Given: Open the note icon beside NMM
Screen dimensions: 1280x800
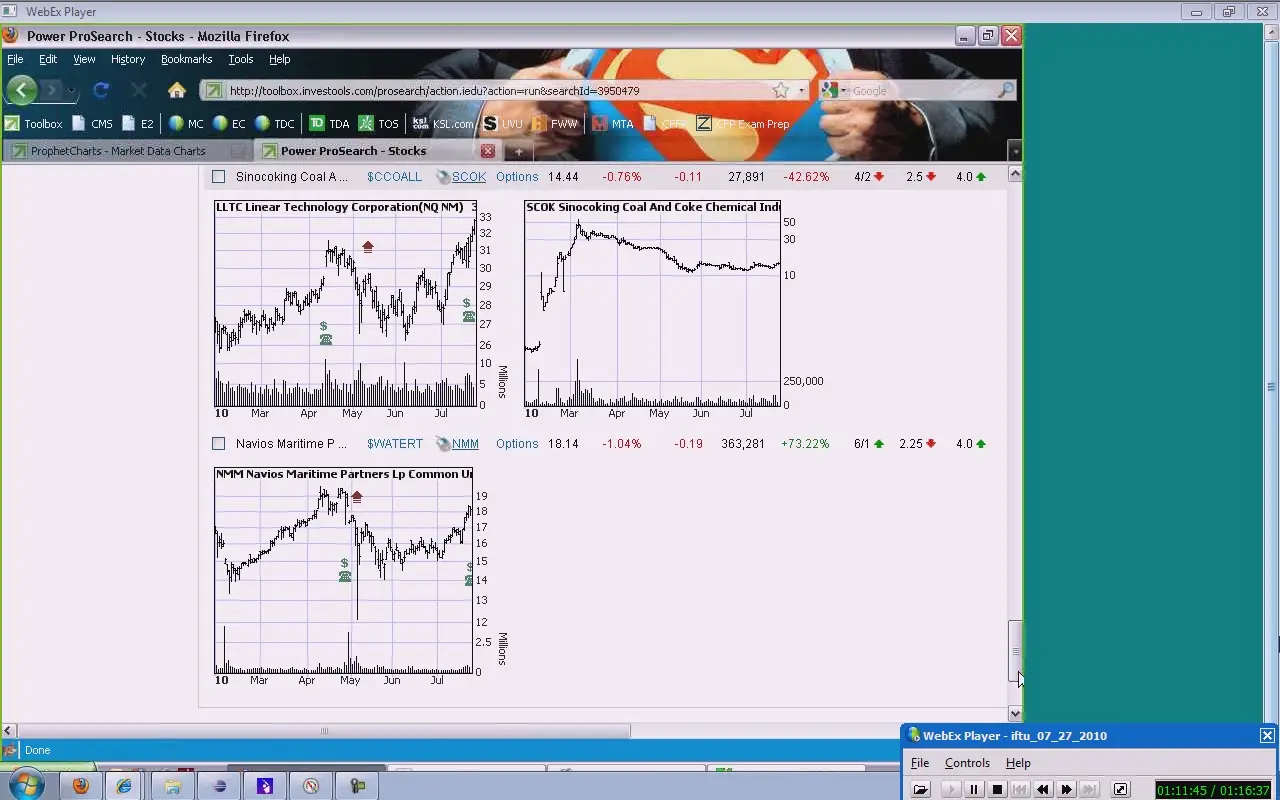Looking at the screenshot, I should [443, 444].
